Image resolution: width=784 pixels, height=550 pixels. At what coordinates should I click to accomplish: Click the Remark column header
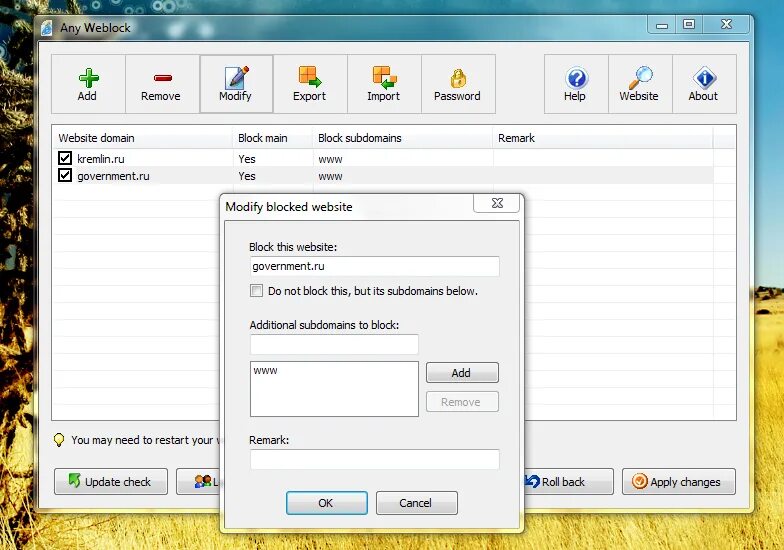click(x=602, y=138)
